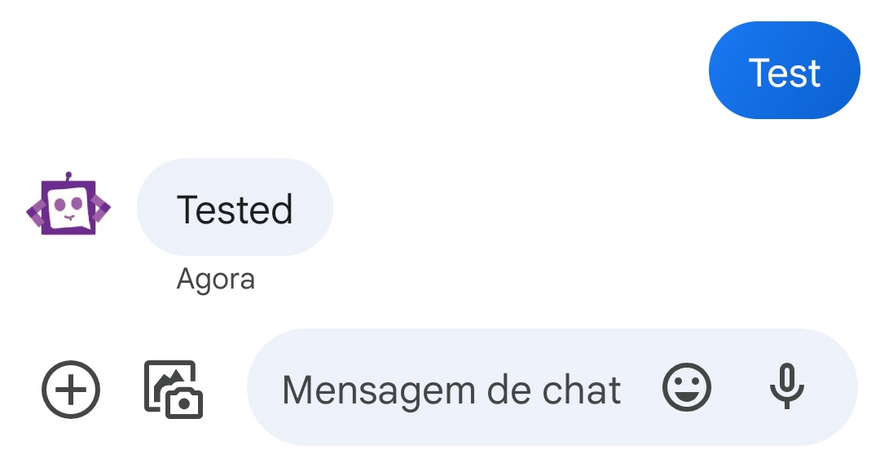Viewport: 880px width, 468px height.
Task: Insert an emoji via the smiley button
Action: [x=687, y=387]
